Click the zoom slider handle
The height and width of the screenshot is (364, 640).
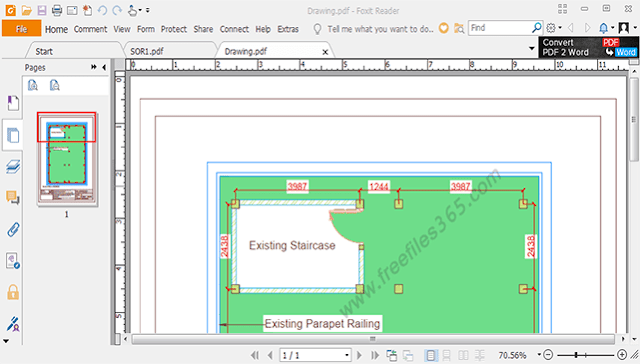(x=576, y=355)
